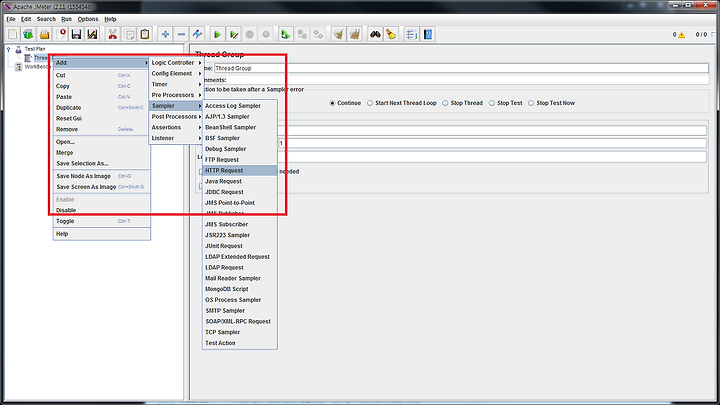Viewport: 720px width, 405px height.
Task: Choose HTTP Request from sampler list
Action: tap(240, 170)
